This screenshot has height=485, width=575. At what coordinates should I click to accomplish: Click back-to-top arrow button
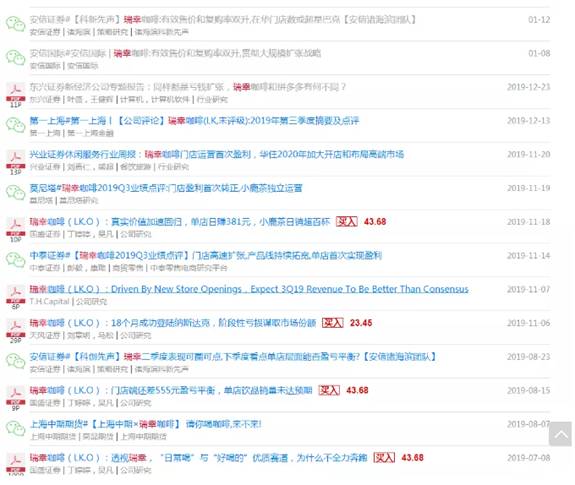(x=560, y=434)
